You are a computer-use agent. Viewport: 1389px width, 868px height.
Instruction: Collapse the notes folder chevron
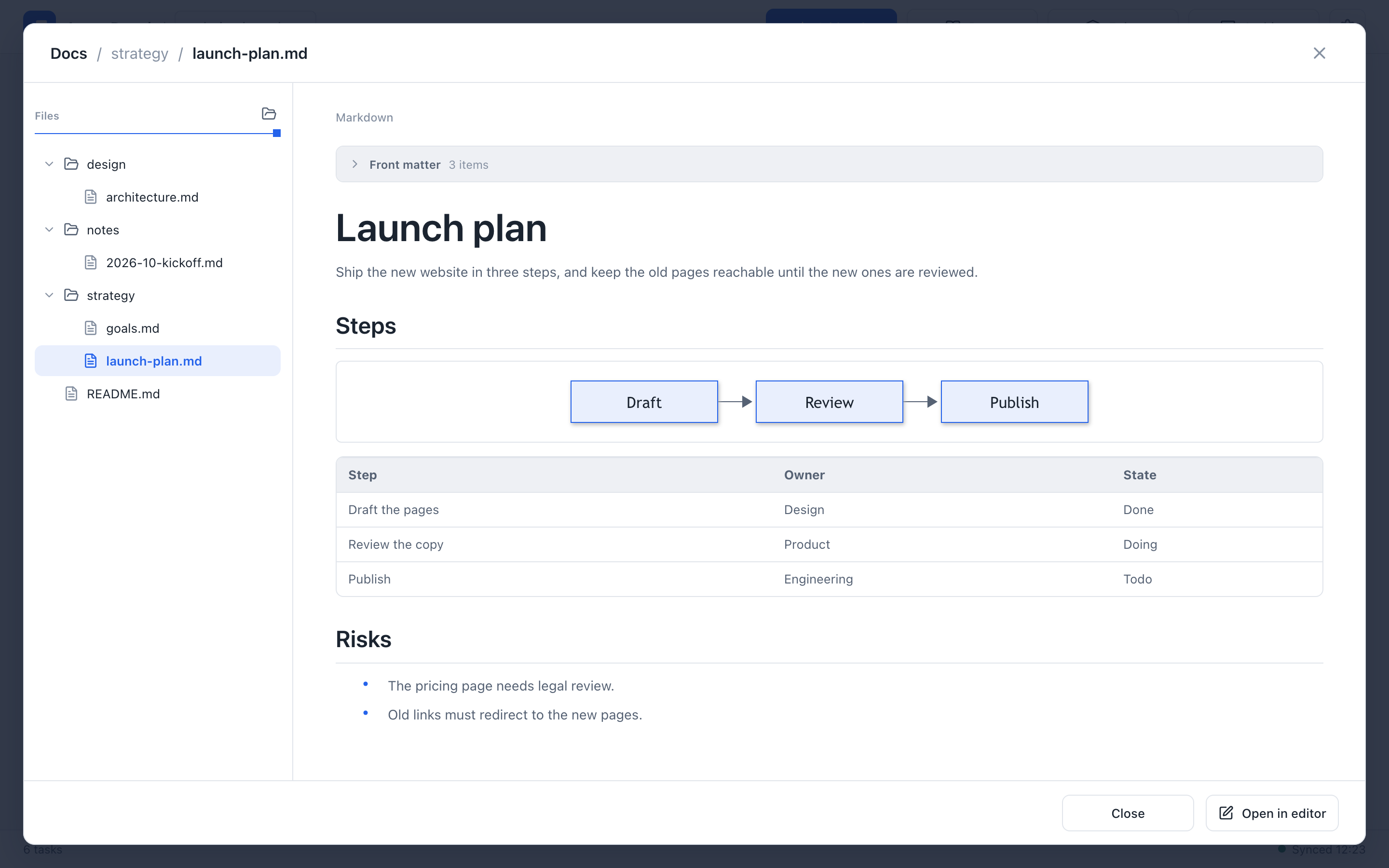pyautogui.click(x=49, y=230)
